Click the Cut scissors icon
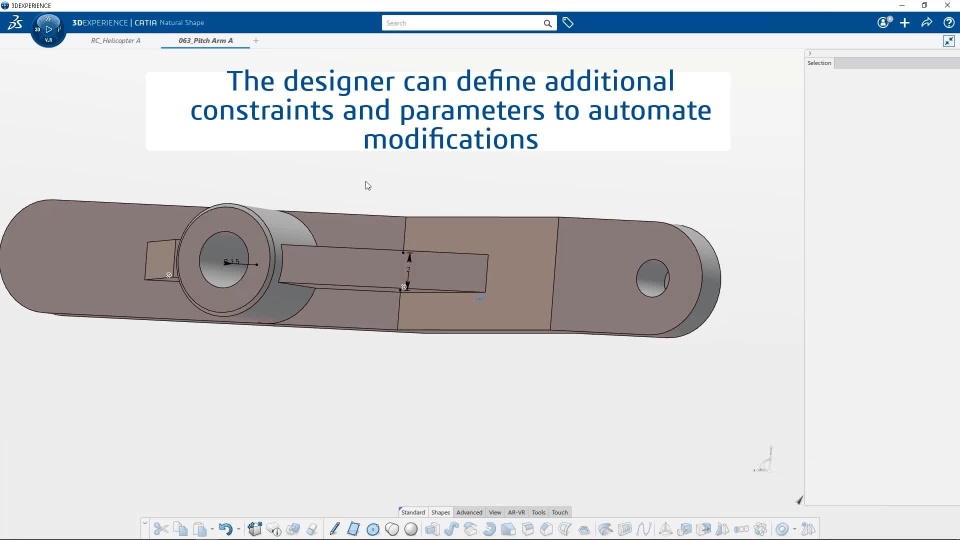 click(161, 529)
